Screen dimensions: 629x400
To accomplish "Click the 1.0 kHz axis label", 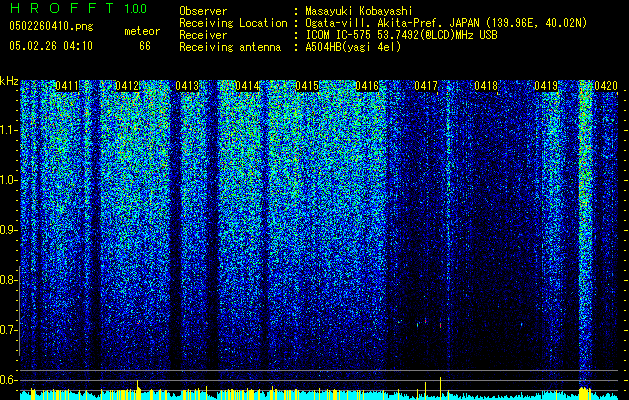I will tap(9, 180).
